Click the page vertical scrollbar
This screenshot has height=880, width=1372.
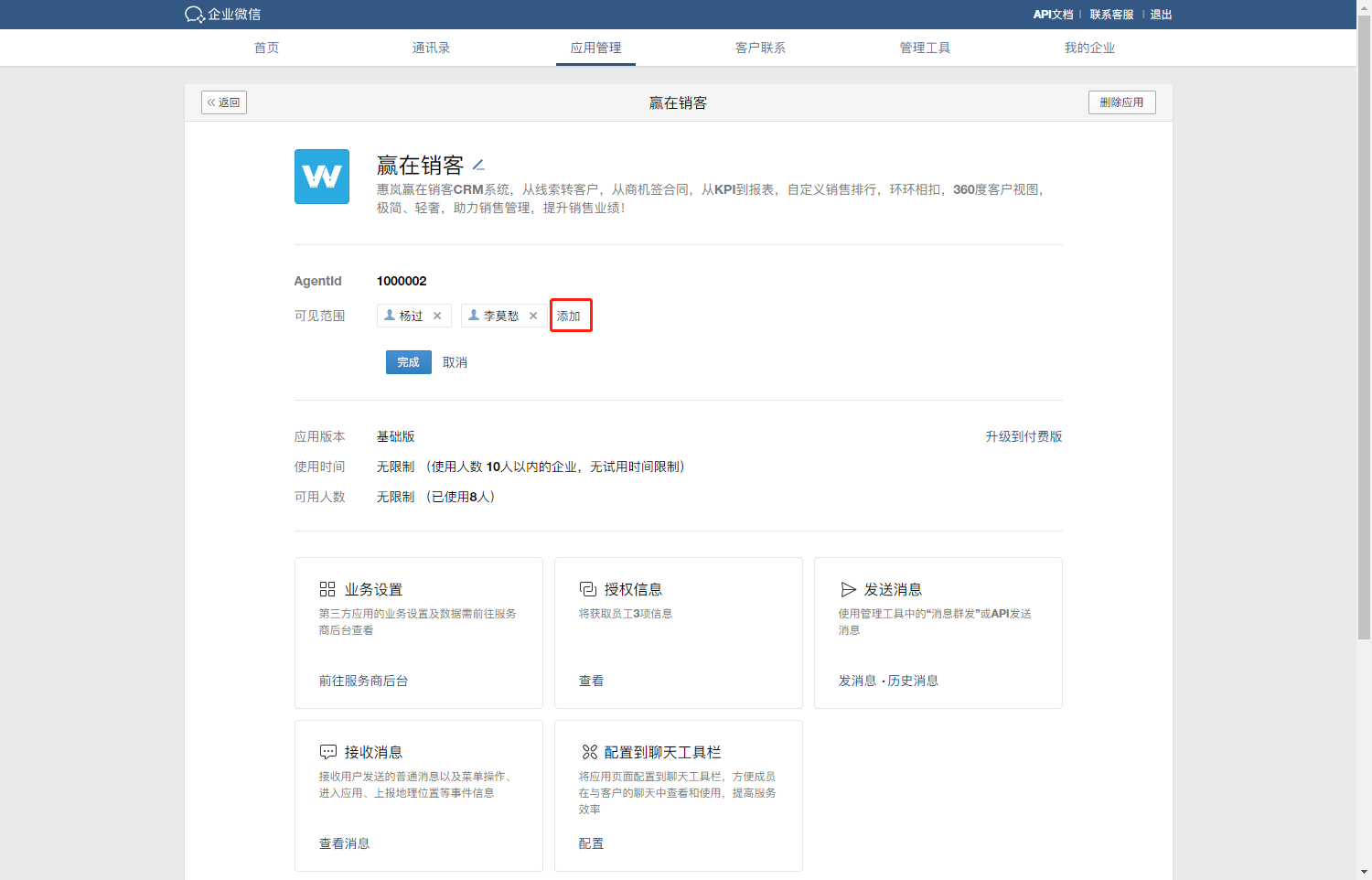pyautogui.click(x=1364, y=327)
